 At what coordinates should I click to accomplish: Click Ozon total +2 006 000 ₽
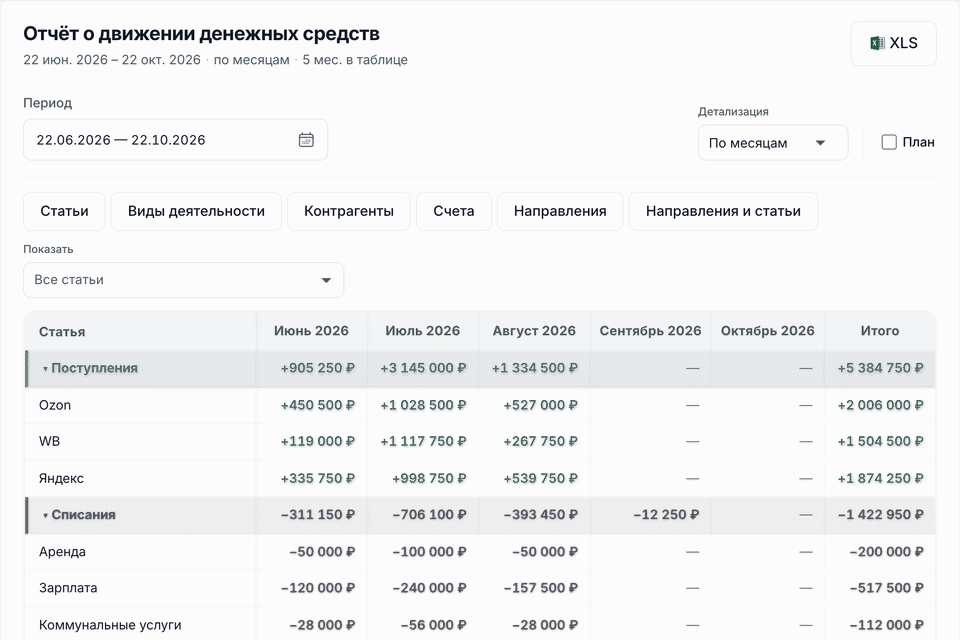(880, 405)
